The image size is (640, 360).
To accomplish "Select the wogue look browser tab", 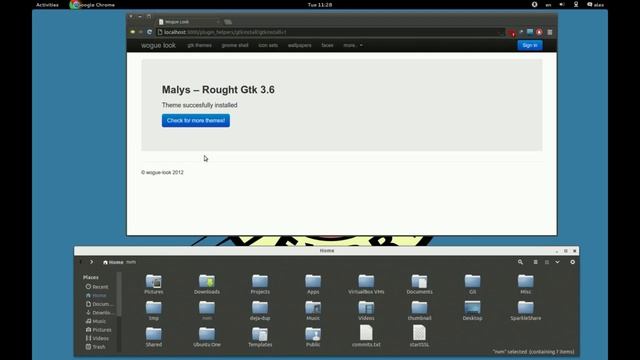I will pyautogui.click(x=189, y=22).
